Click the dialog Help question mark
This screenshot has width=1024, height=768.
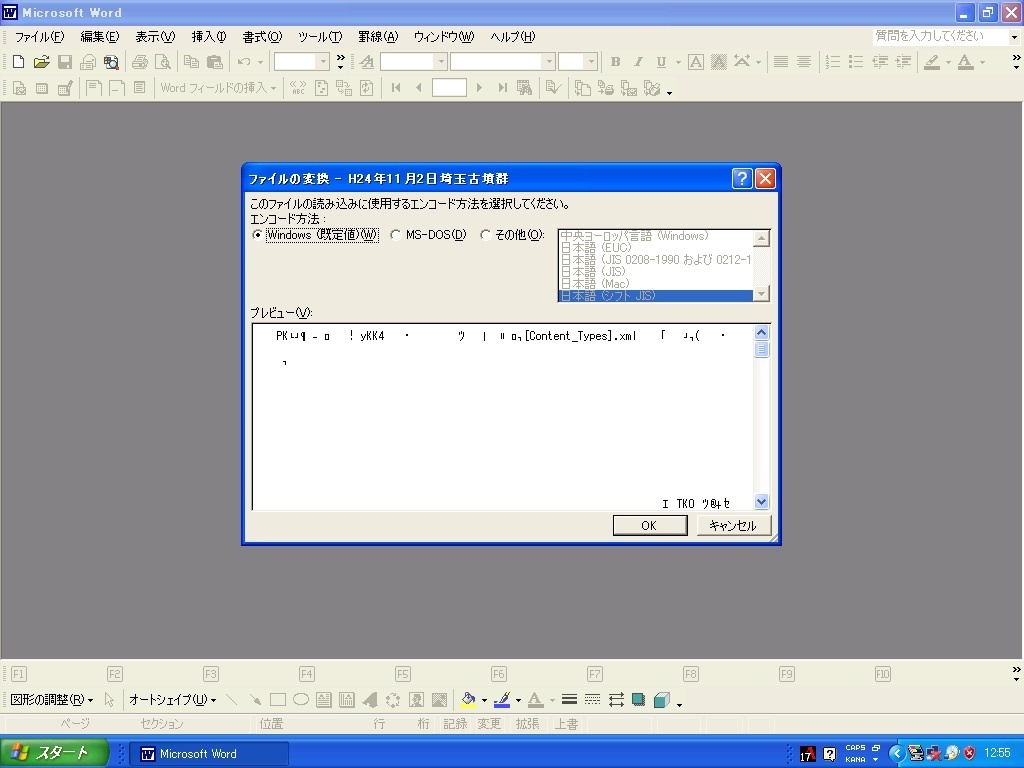point(742,178)
